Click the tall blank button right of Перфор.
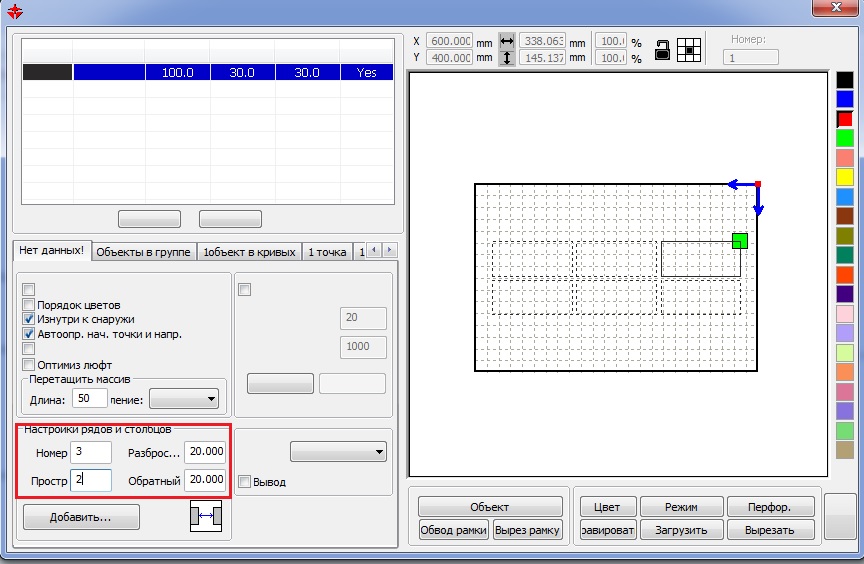 tap(842, 517)
